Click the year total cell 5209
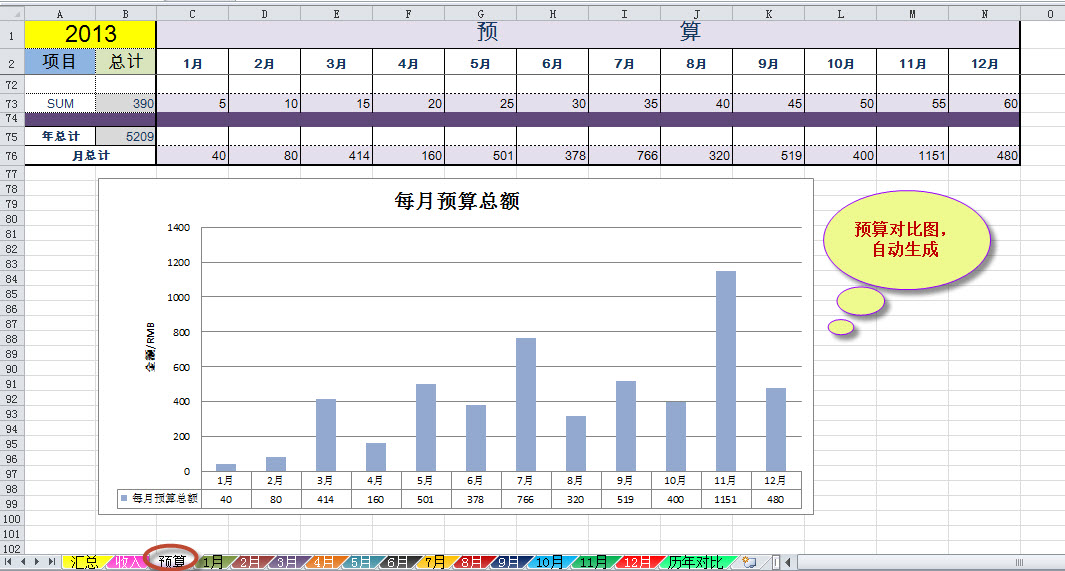This screenshot has width=1065, height=571. click(x=126, y=136)
